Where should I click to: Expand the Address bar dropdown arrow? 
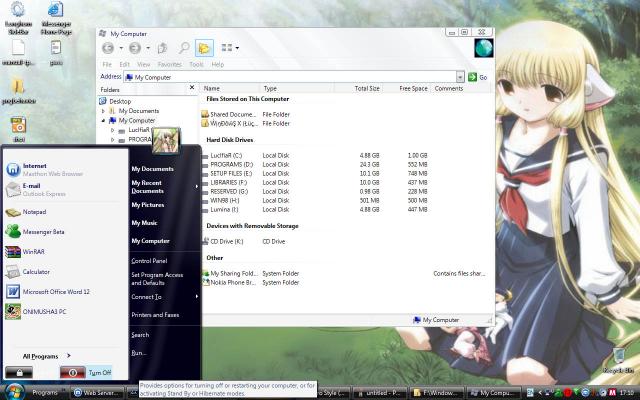tap(460, 77)
